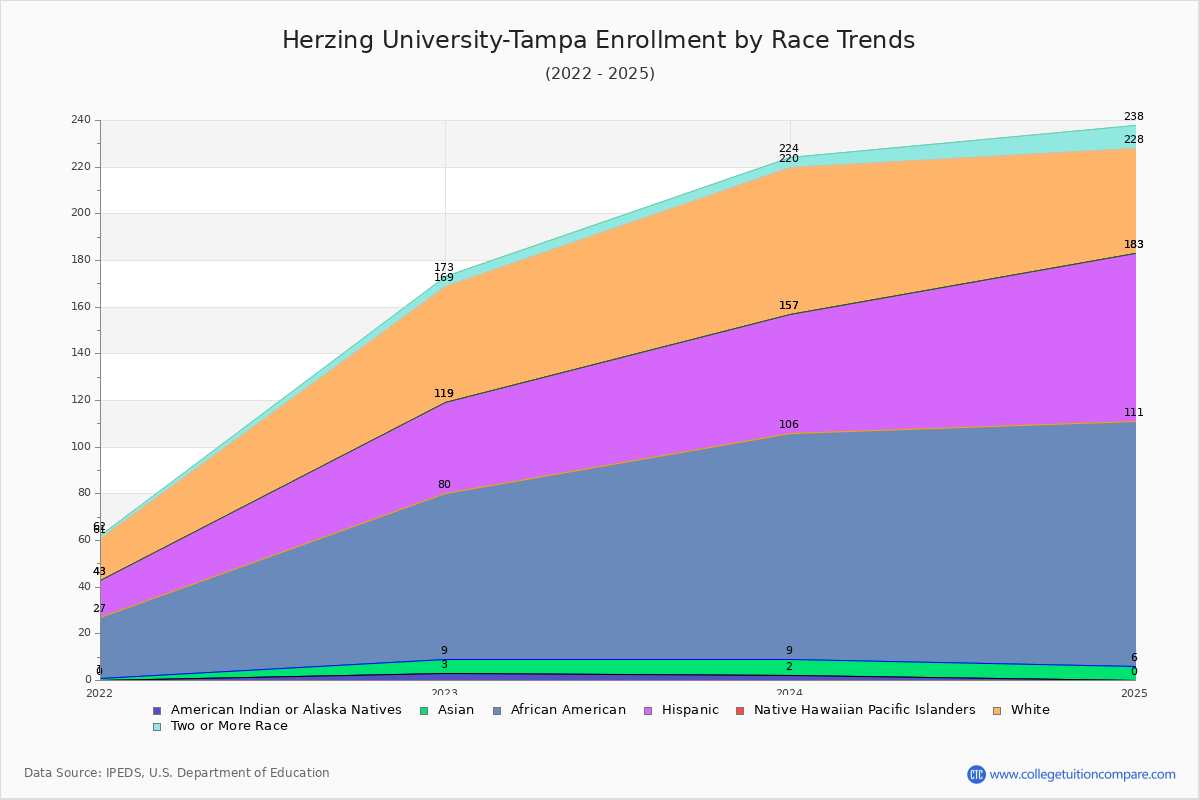This screenshot has height=800, width=1200.
Task: Click the 169 data label for 2023
Action: pos(444,278)
